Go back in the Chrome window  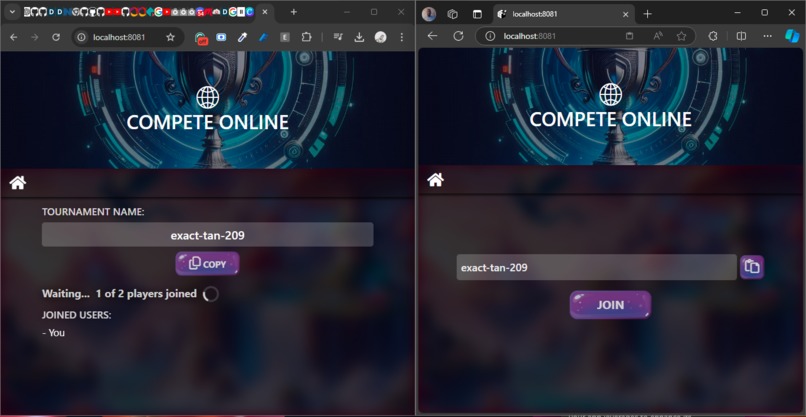tap(14, 37)
